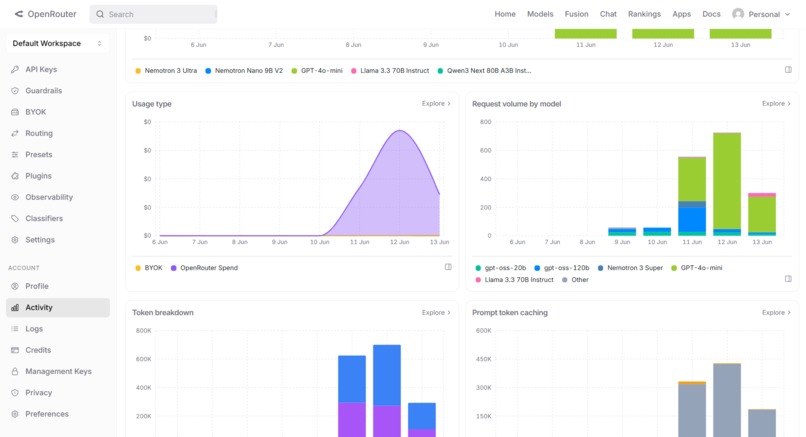Click the "Token breakdown" heading
The height and width of the screenshot is (437, 806).
coord(163,313)
